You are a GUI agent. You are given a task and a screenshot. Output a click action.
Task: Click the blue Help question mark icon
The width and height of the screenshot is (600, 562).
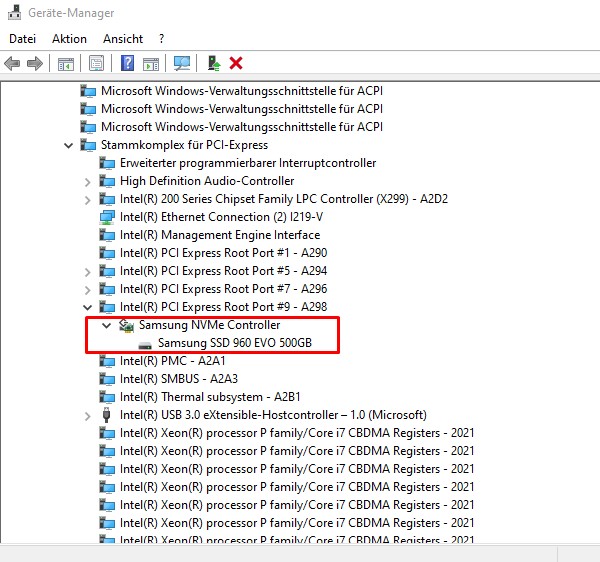tap(127, 63)
